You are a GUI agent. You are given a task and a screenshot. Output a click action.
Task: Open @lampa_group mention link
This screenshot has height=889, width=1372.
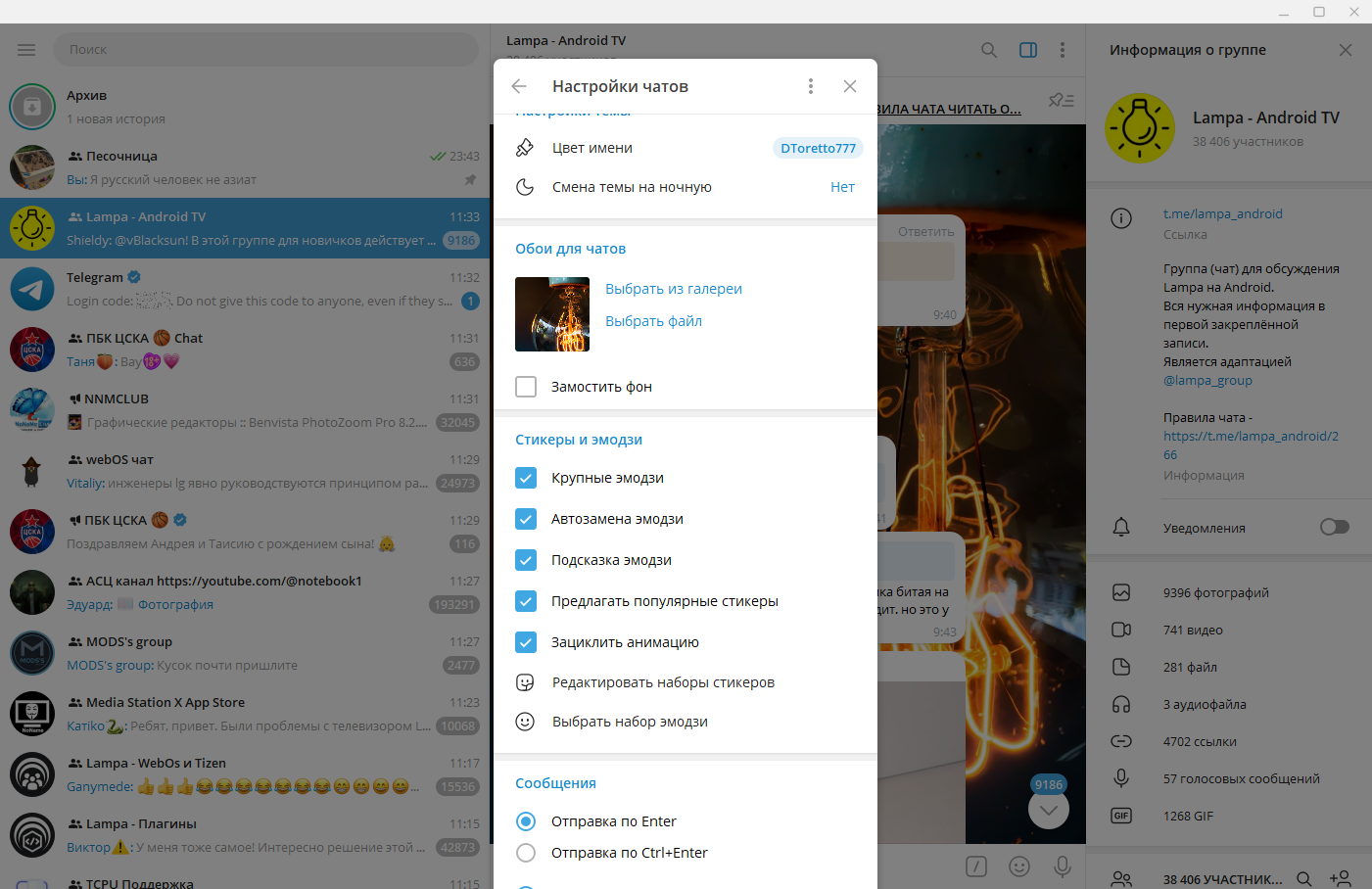tap(1207, 380)
